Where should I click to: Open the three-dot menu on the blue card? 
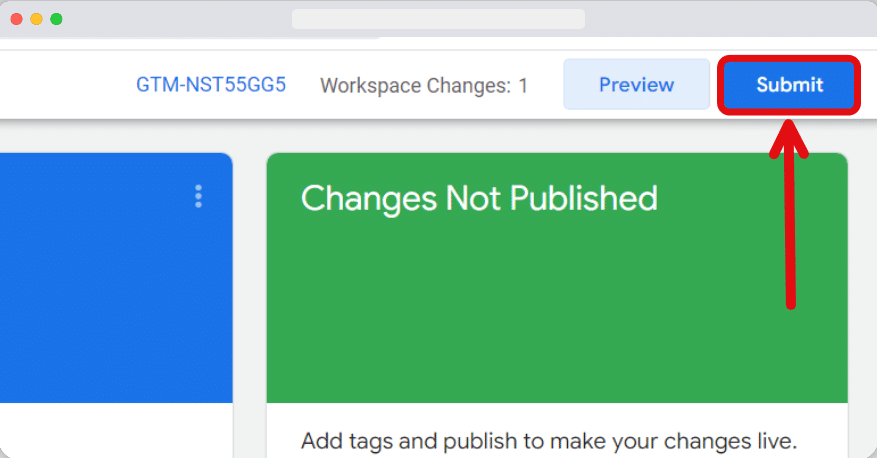click(x=199, y=196)
